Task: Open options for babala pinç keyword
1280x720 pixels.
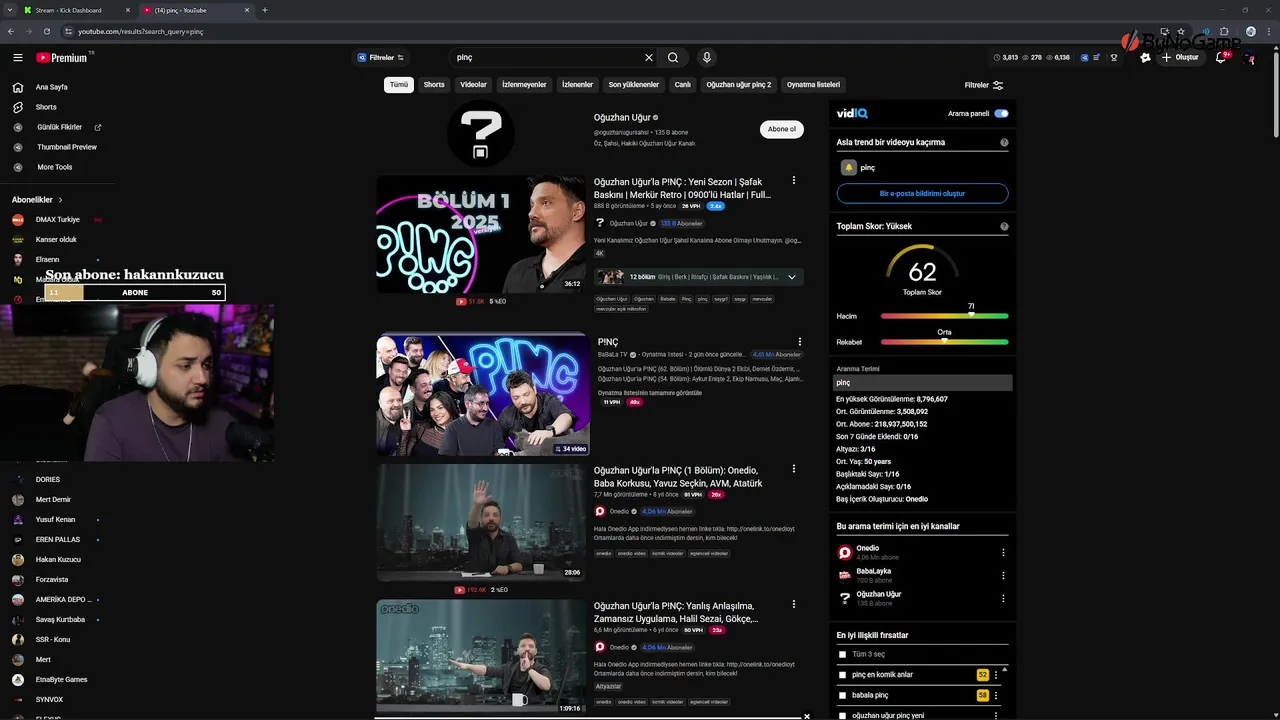Action: click(996, 695)
